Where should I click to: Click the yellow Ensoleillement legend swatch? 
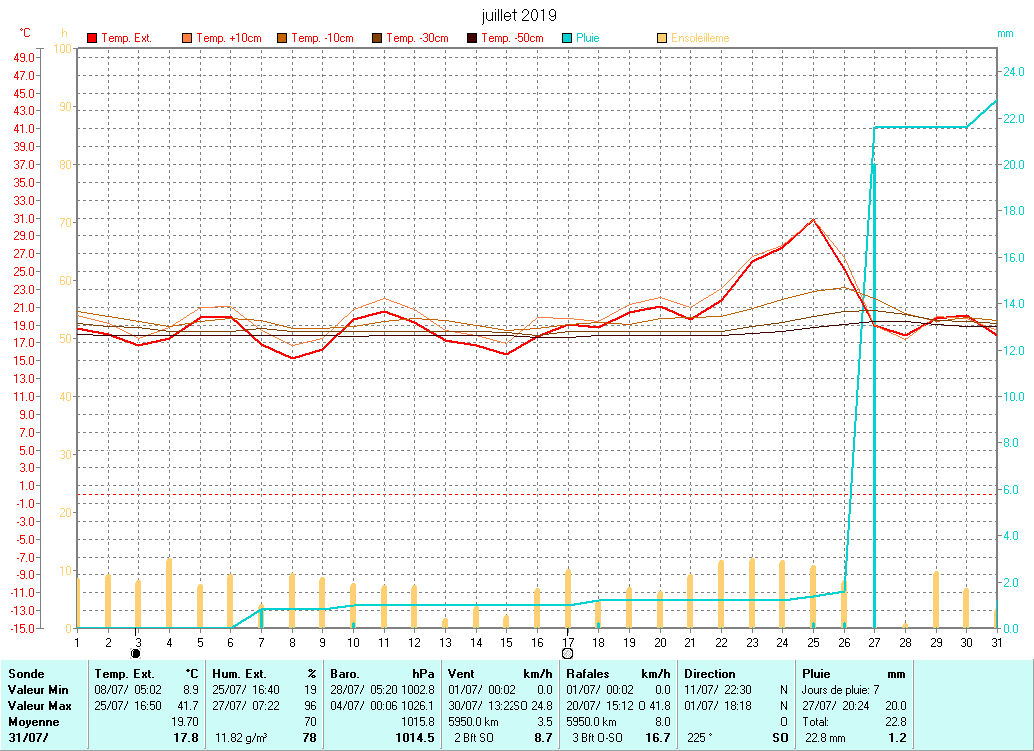click(x=662, y=38)
